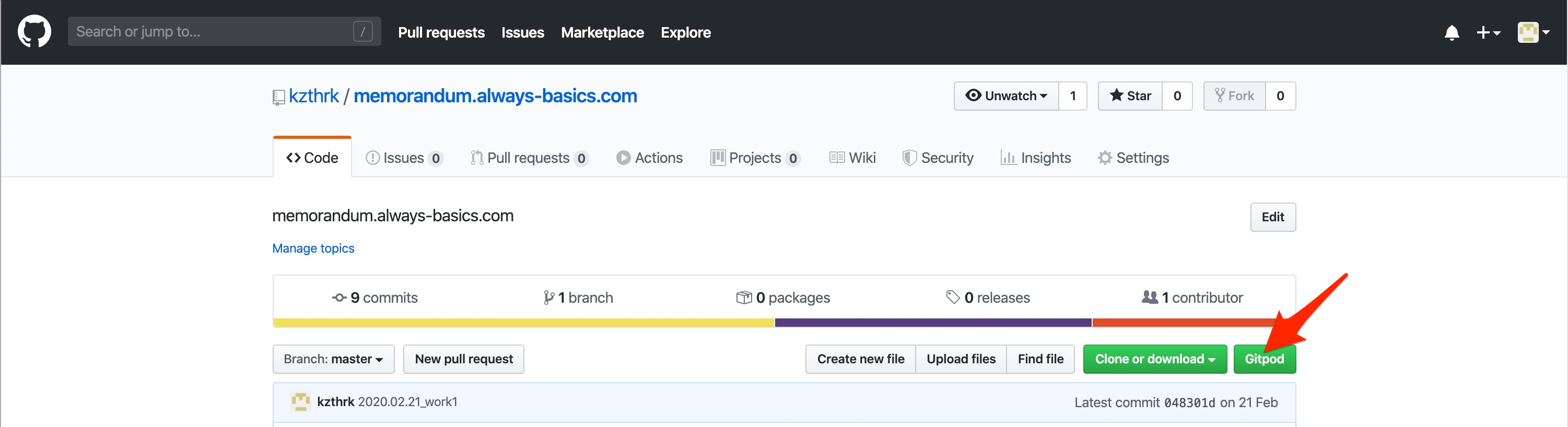Click the yellow language bar segment
The height and width of the screenshot is (427, 1568).
(x=523, y=323)
